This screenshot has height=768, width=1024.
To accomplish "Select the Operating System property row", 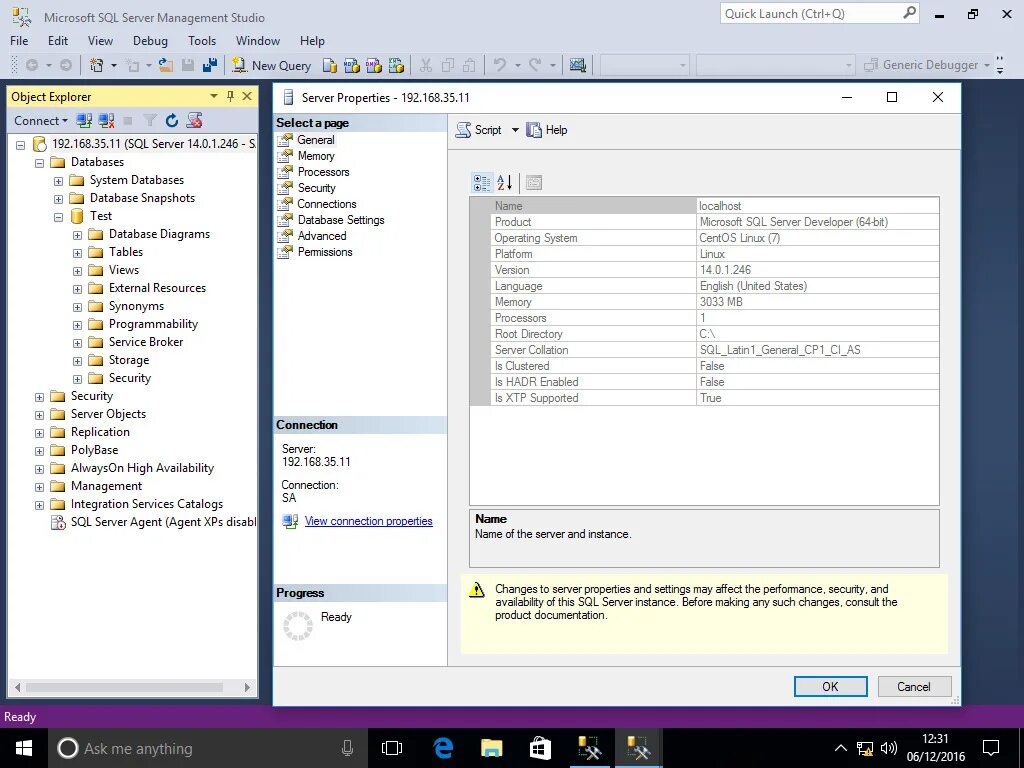I will 714,238.
